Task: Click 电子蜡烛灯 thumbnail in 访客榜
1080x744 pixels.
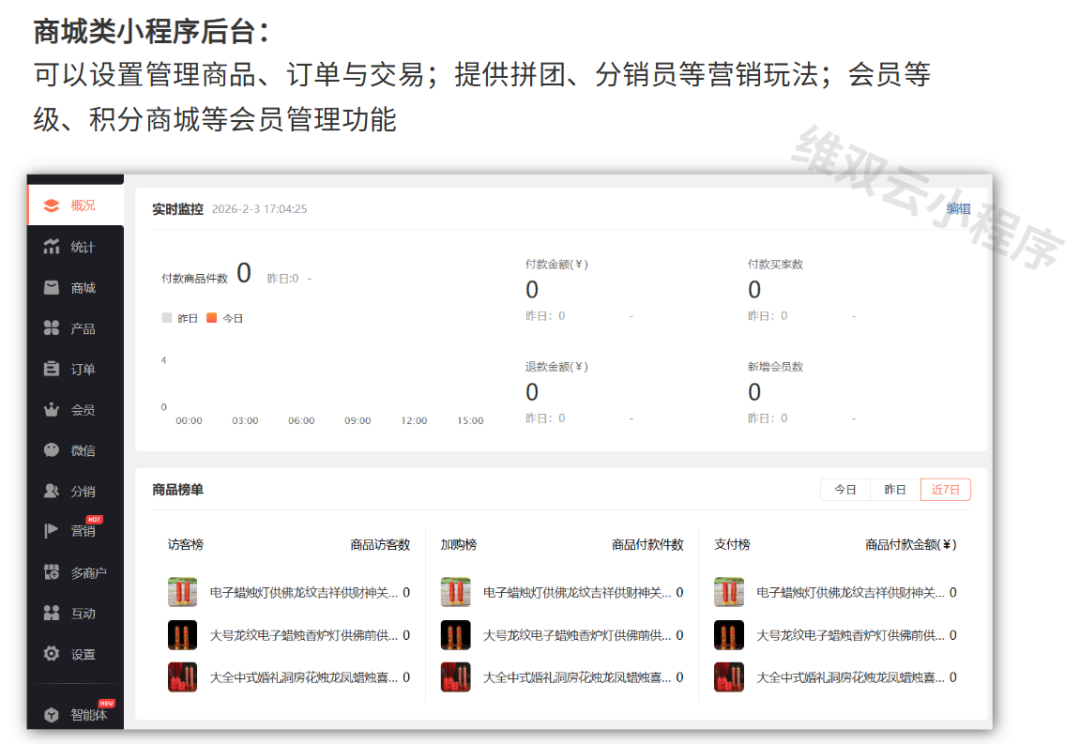Action: tap(183, 592)
